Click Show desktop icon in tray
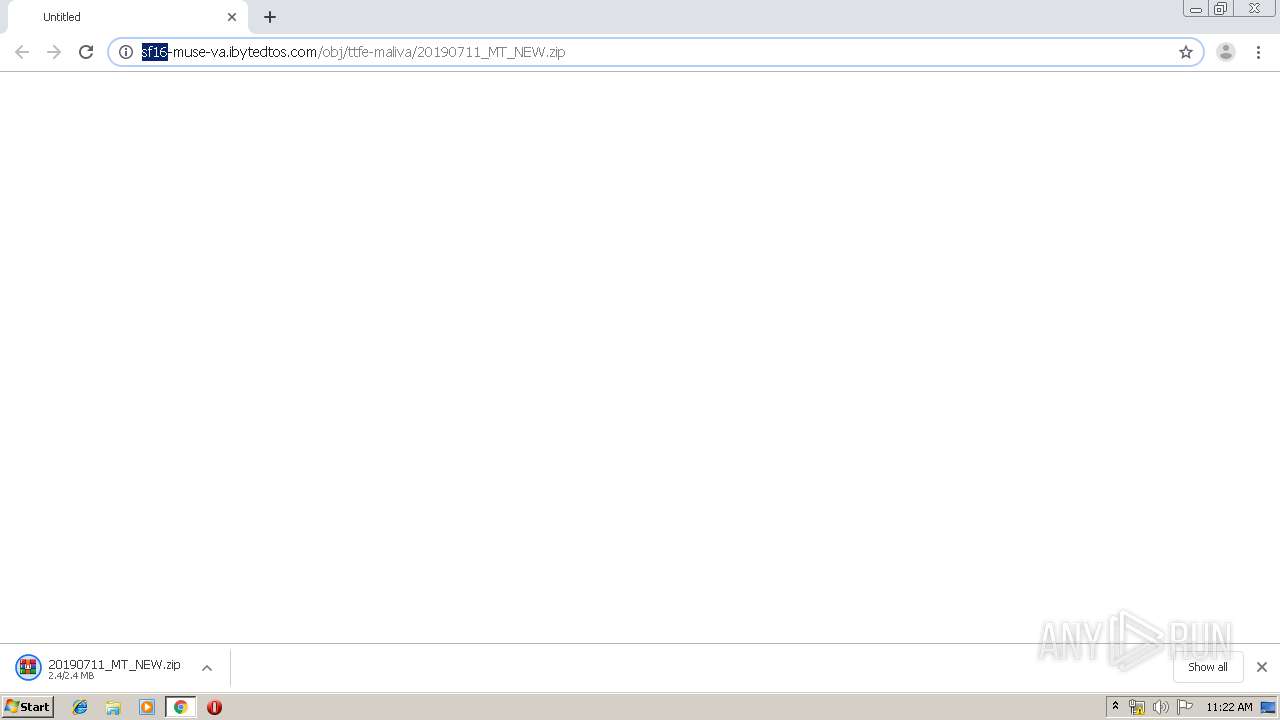This screenshot has height=720, width=1280. [x=1269, y=707]
